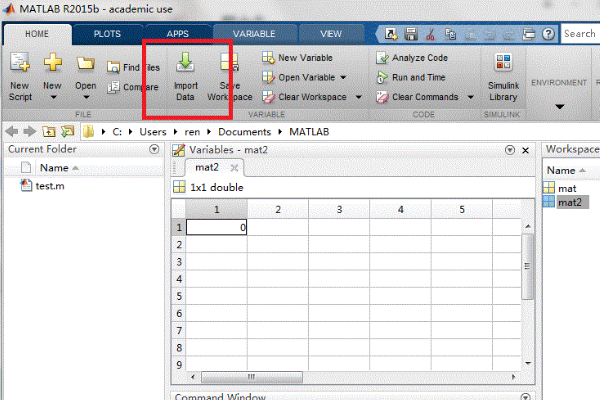Open the Current Folder panel actions menu
The image size is (600, 400).
click(154, 149)
